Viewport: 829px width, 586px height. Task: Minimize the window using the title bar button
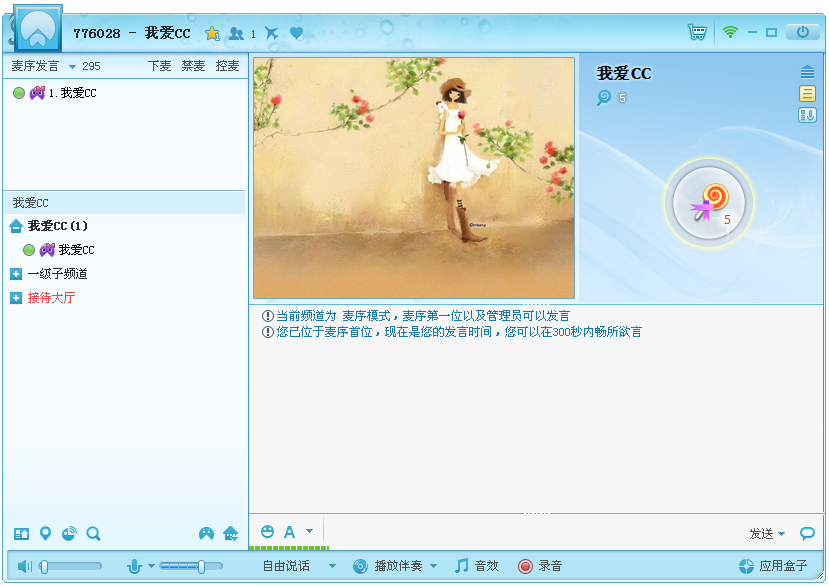tap(752, 33)
